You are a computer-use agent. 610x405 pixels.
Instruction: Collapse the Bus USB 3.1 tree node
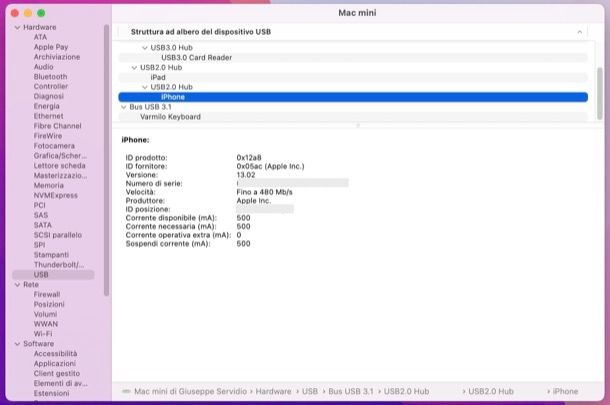pyautogui.click(x=124, y=107)
